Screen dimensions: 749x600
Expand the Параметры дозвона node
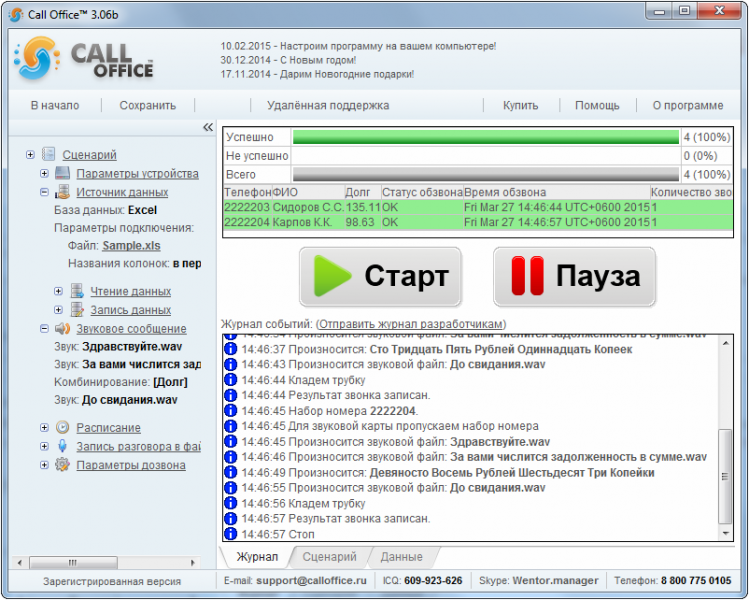(x=44, y=465)
